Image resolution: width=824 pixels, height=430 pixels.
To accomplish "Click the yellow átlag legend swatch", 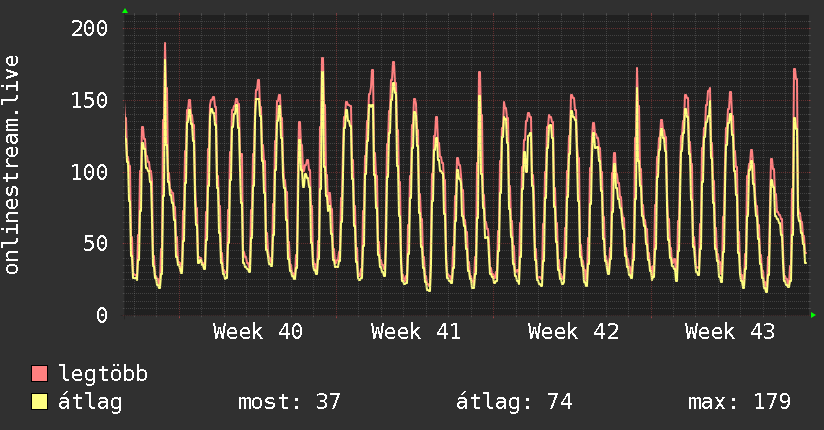I will click(39, 402).
